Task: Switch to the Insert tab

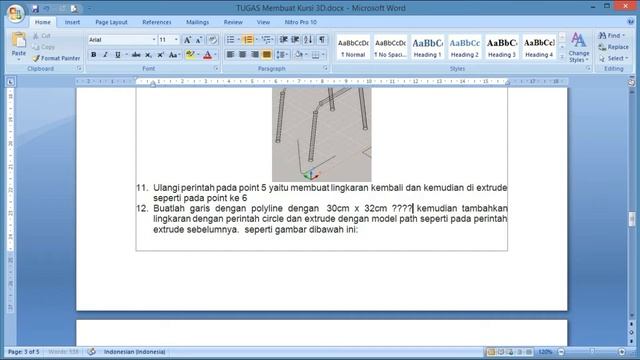Action: click(72, 22)
